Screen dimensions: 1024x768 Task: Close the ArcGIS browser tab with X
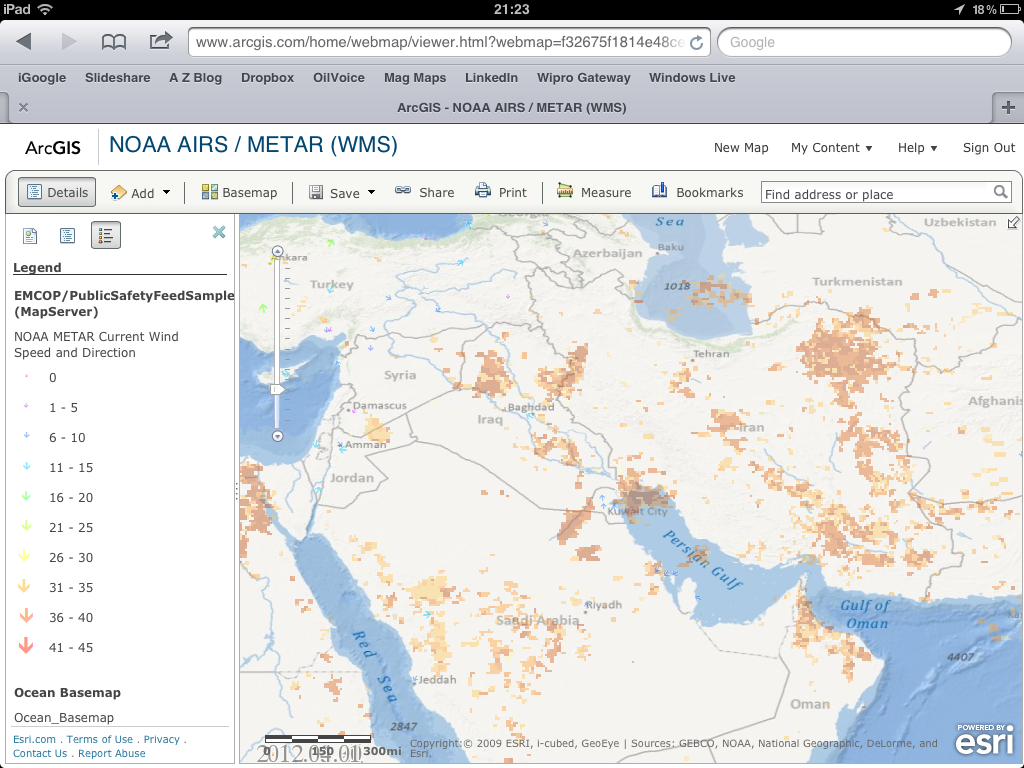point(24,107)
